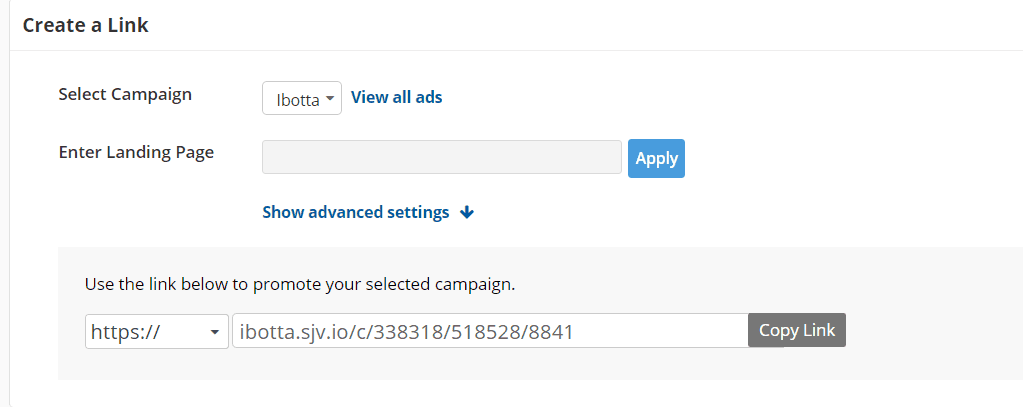Click the Select Campaign label
Image resolution: width=1023 pixels, height=407 pixels.
[125, 94]
